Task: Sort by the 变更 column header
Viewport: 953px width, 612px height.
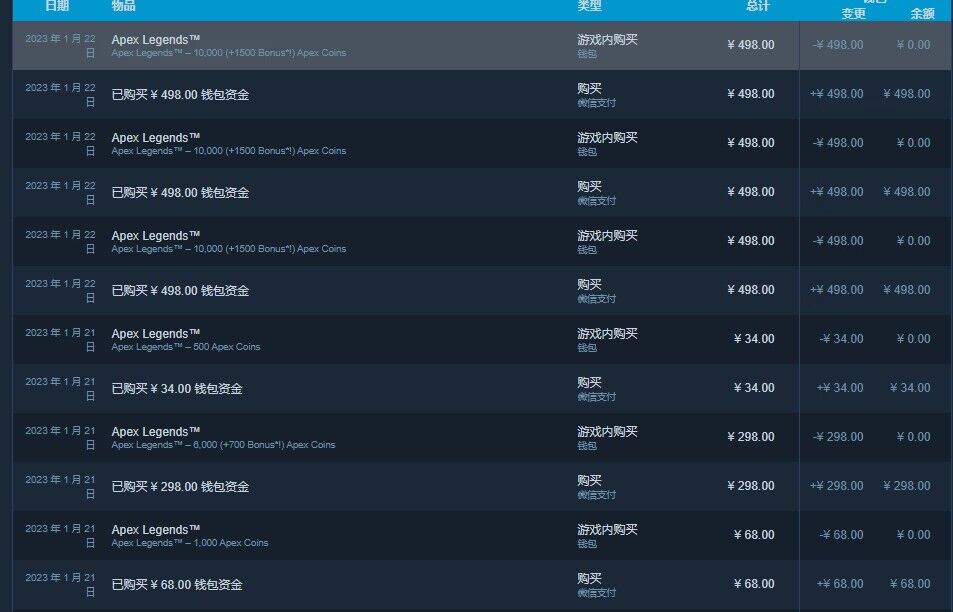Action: 853,13
